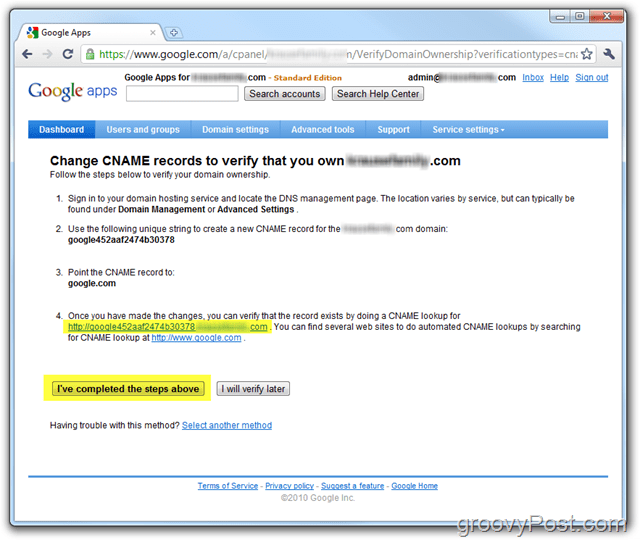Screen dimensions: 640x540
Task: Click the Google apps logo
Action: pyautogui.click(x=73, y=91)
